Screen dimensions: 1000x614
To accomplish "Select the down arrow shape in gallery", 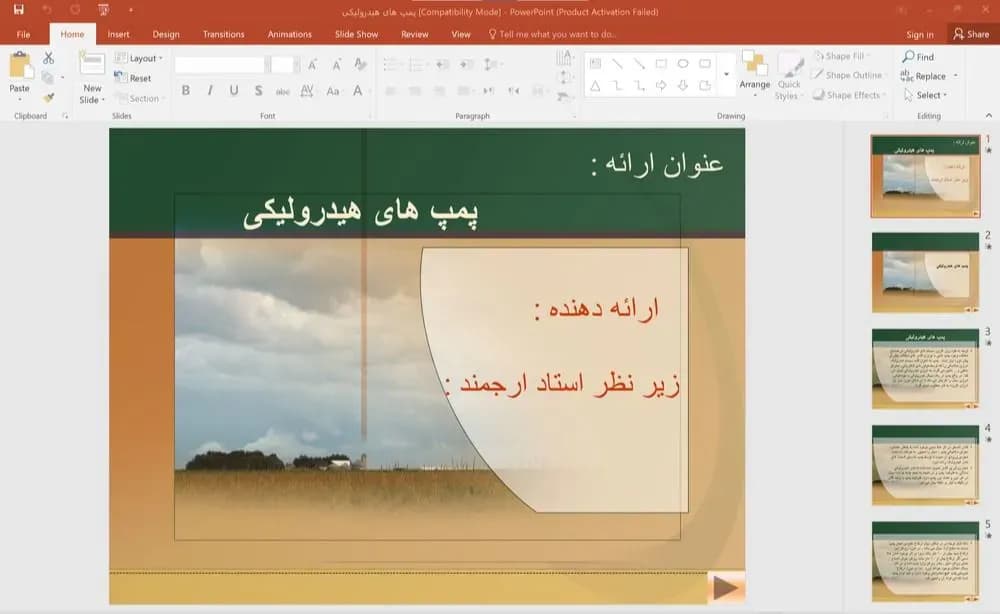I will pyautogui.click(x=683, y=85).
